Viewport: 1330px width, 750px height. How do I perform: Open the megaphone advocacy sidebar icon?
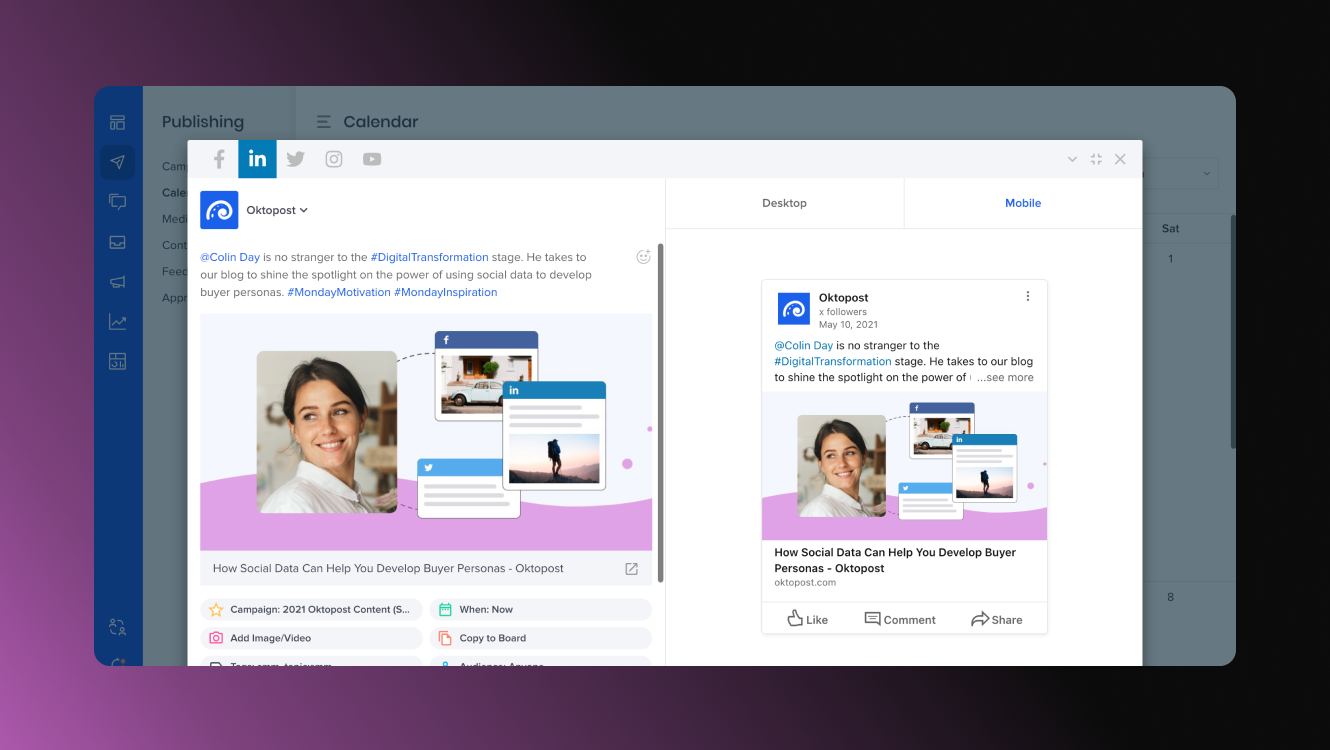[117, 282]
